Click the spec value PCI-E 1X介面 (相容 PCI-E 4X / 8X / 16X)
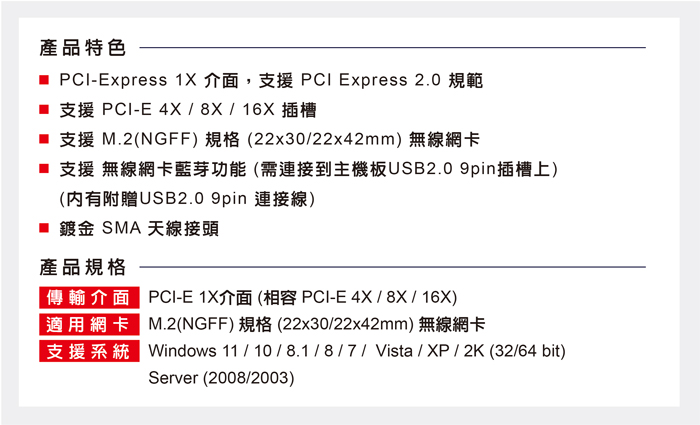This screenshot has width=700, height=425. (302, 297)
